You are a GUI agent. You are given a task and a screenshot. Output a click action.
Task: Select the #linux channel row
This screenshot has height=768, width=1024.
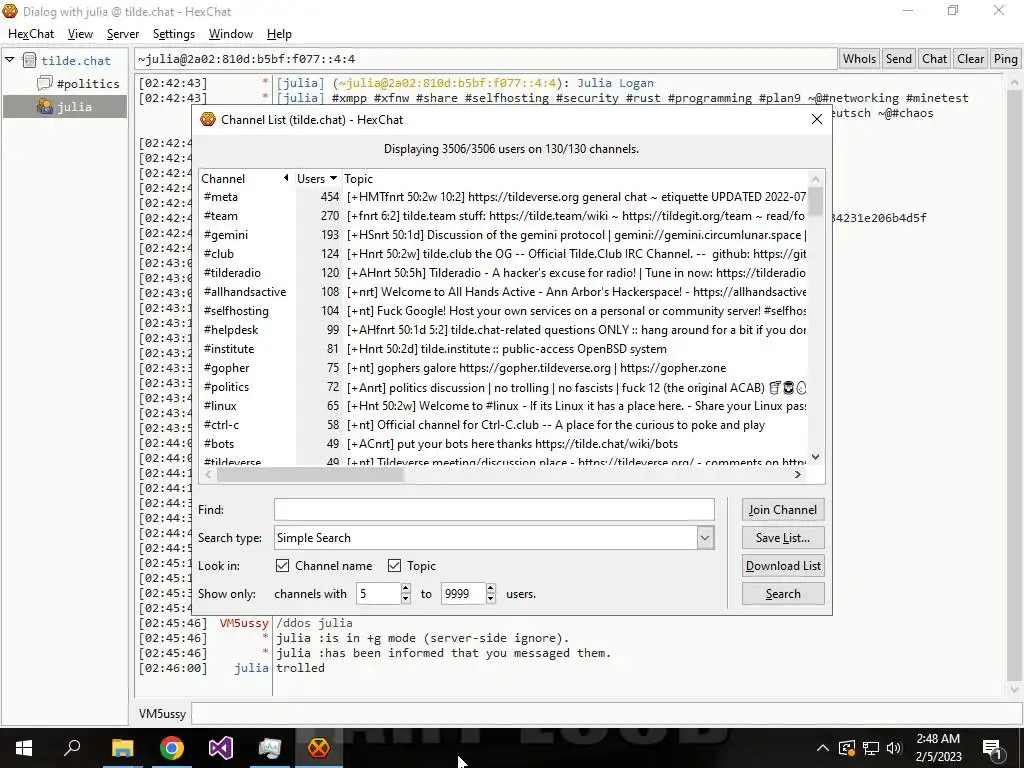pos(504,406)
